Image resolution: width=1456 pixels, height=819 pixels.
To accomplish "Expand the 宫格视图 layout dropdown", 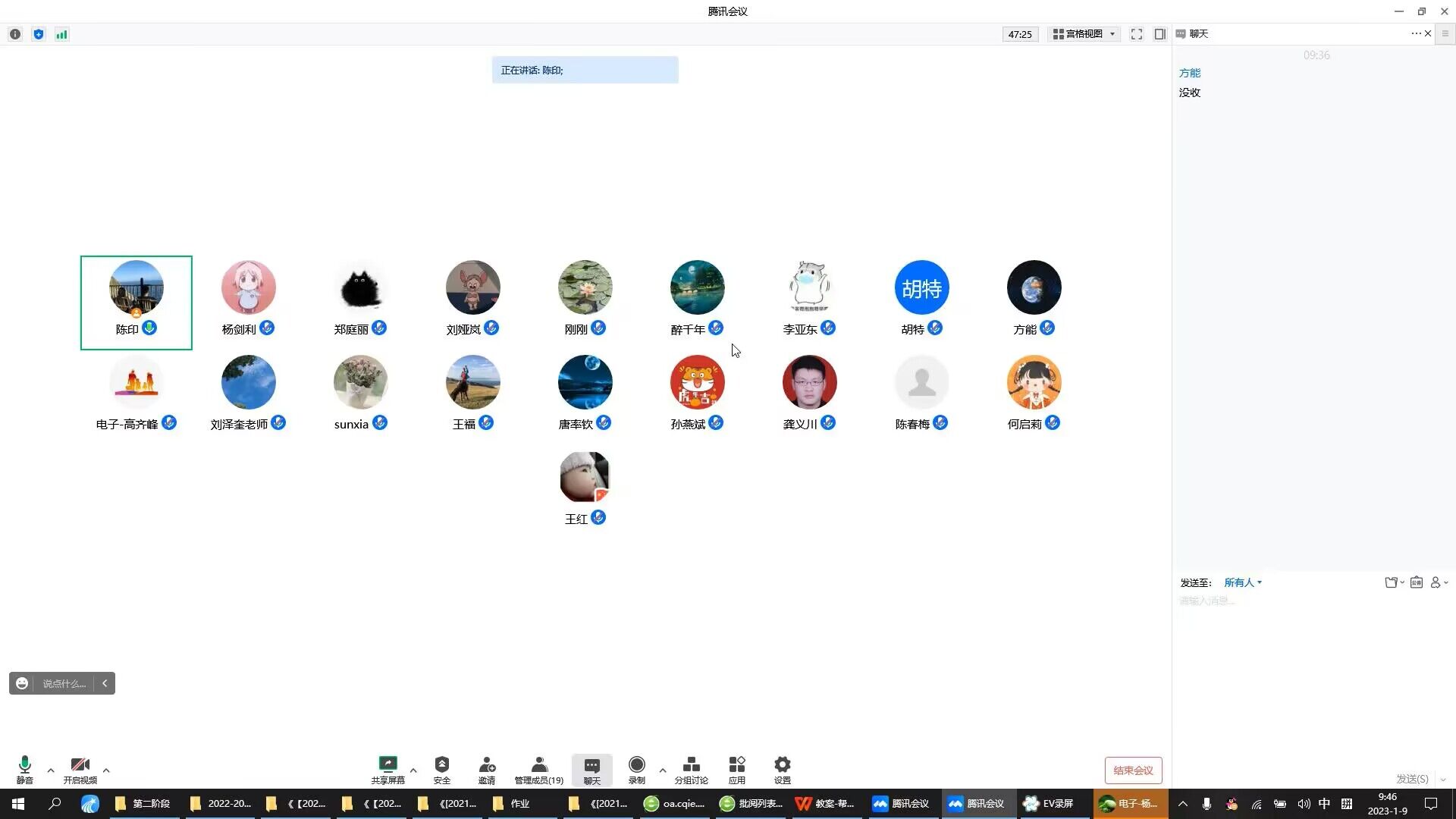I will (1084, 34).
